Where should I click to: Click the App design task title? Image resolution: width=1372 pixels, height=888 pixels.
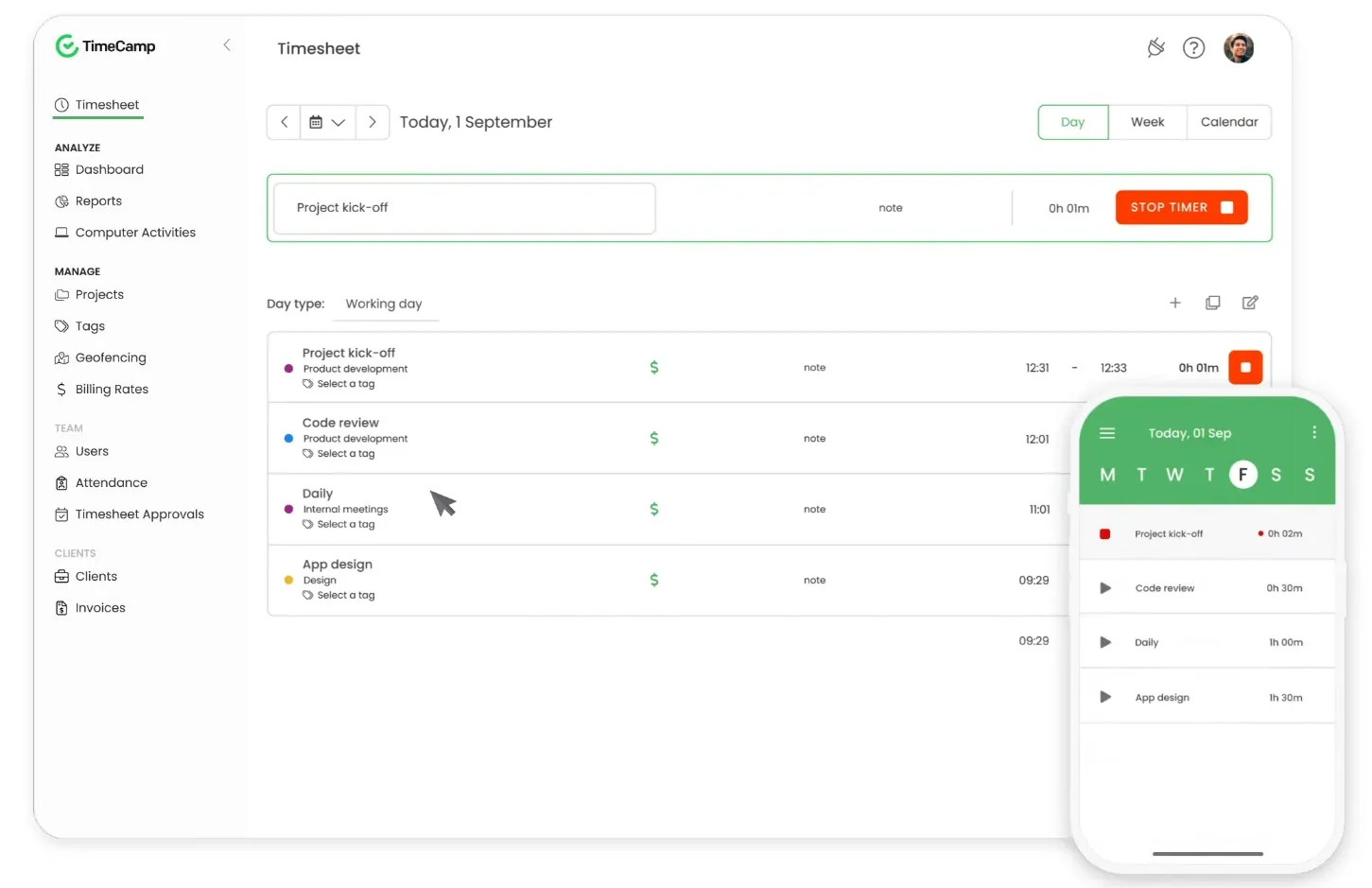(338, 565)
